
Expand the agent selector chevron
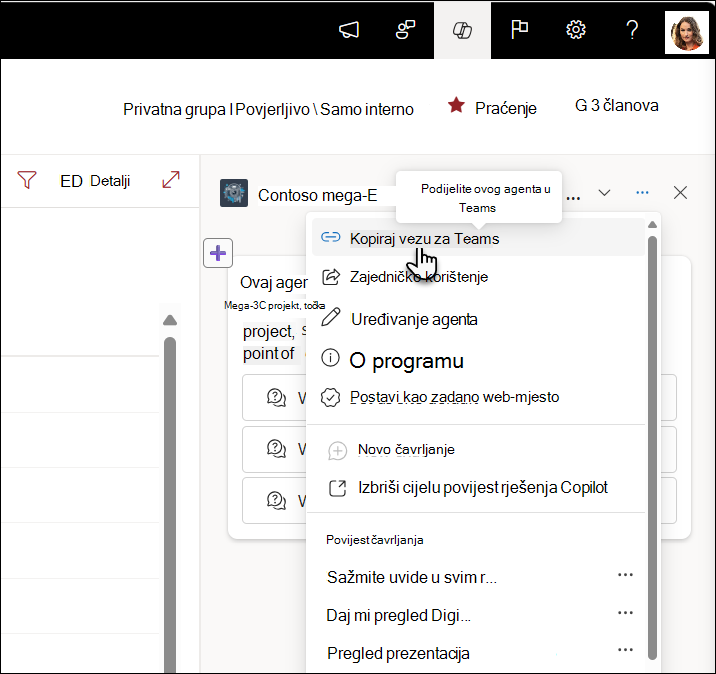(604, 193)
